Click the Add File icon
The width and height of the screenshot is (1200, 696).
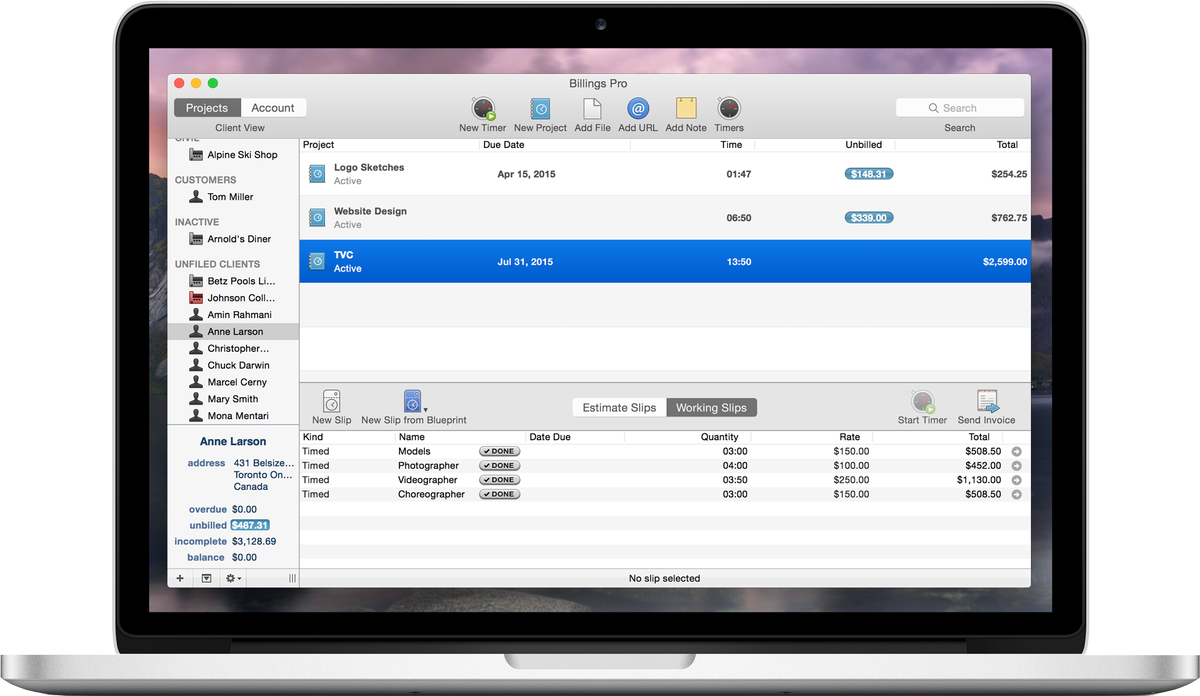point(592,108)
